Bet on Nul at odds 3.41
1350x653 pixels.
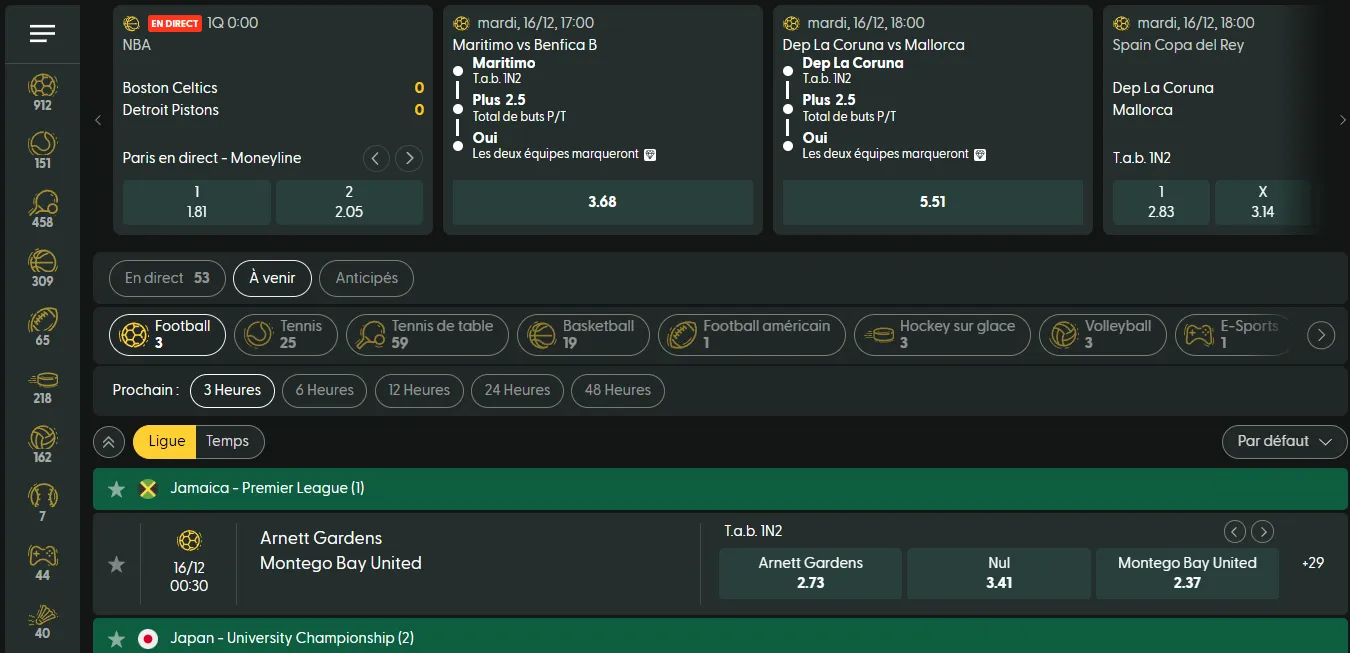pyautogui.click(x=998, y=572)
